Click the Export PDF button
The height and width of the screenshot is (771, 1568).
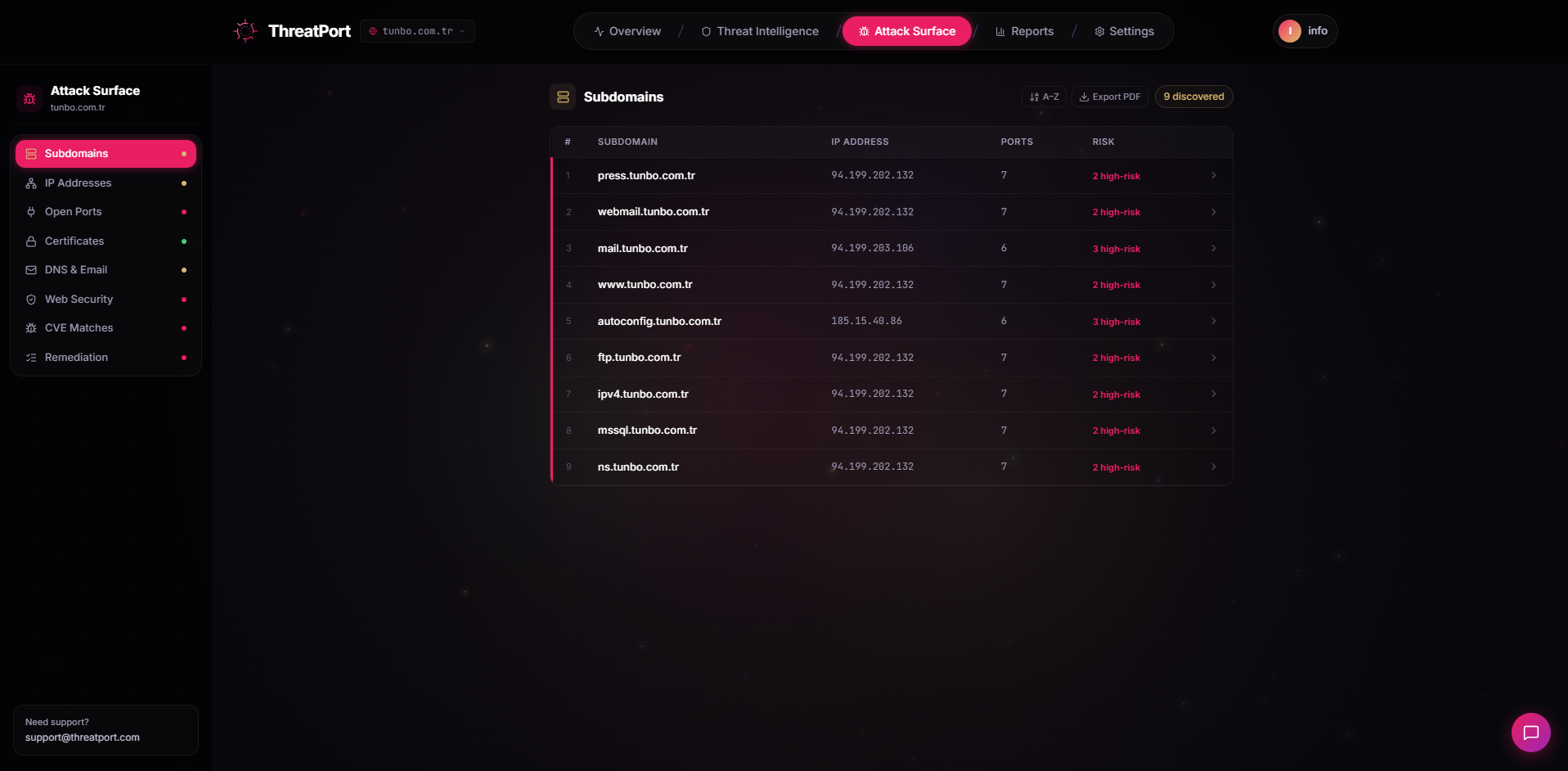click(x=1110, y=97)
